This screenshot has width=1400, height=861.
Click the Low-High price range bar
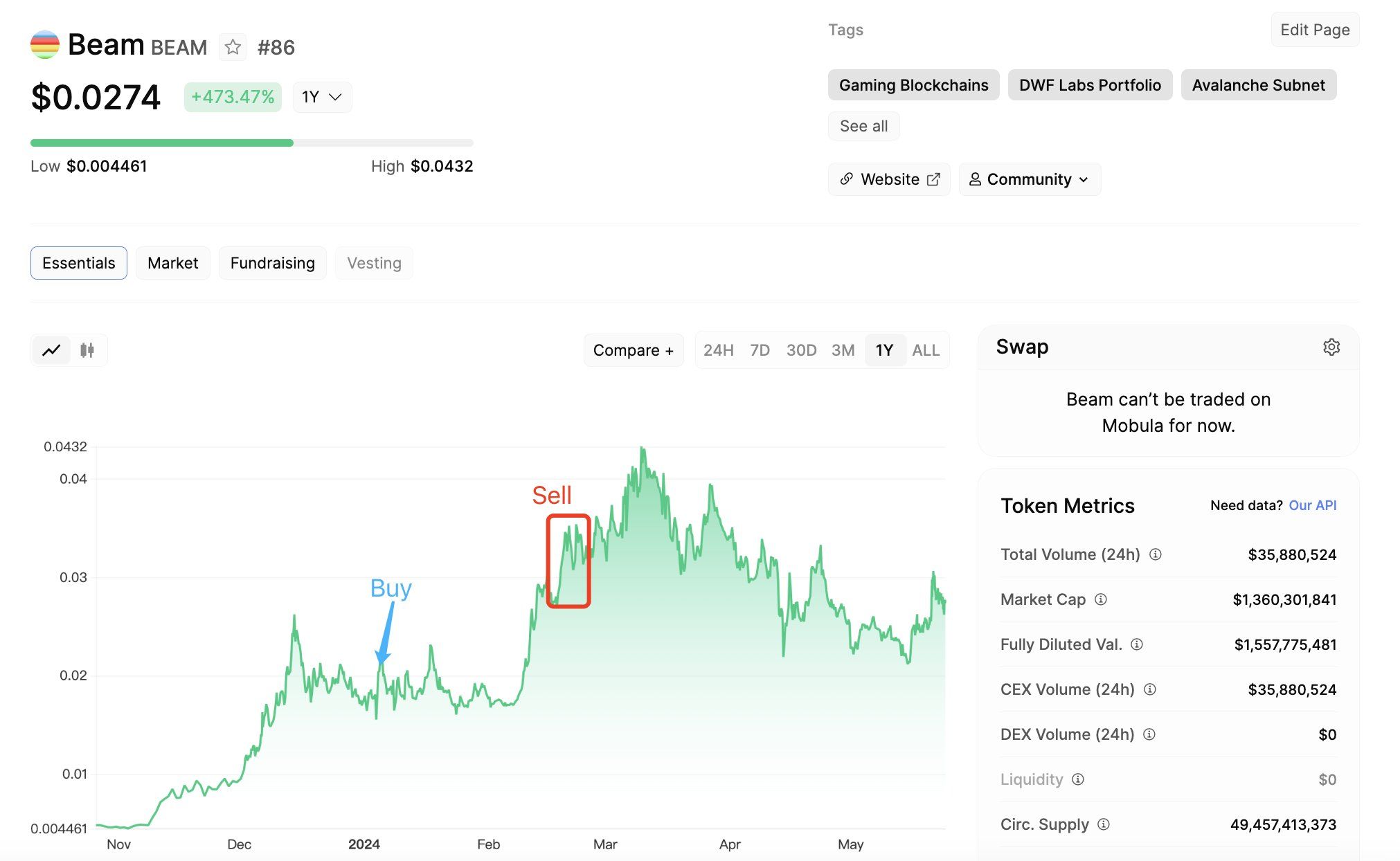251,143
